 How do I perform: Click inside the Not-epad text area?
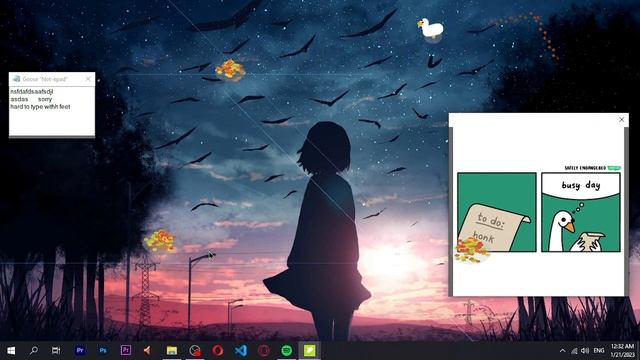pos(52,111)
